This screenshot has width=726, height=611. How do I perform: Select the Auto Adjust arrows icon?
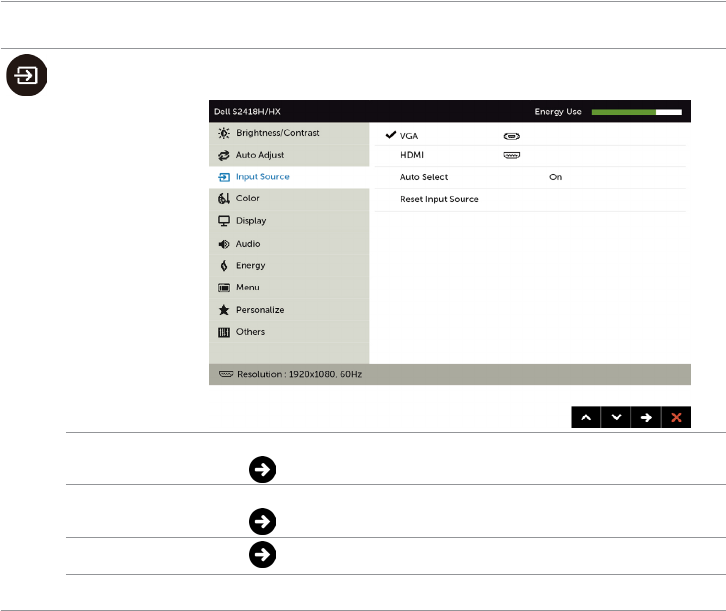224,156
